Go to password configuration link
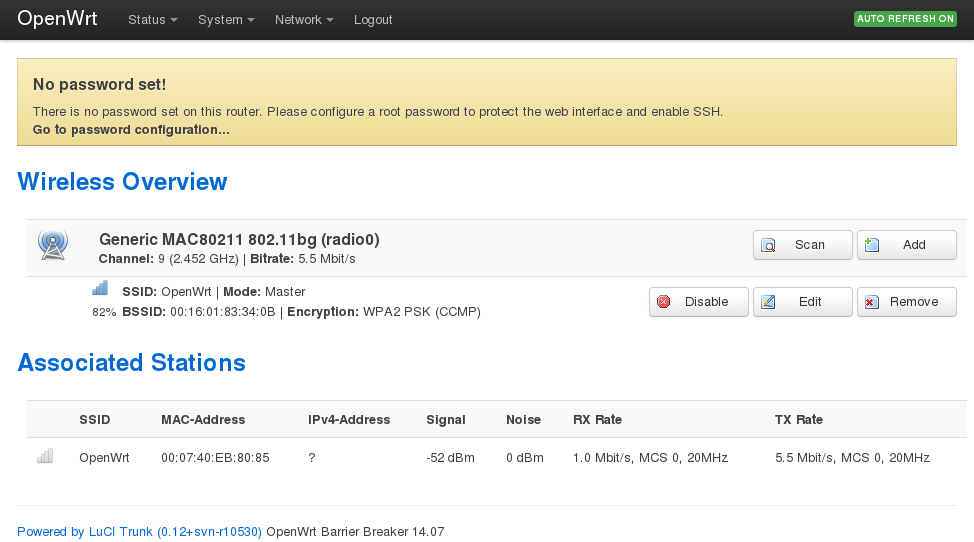Viewport: 974px width, 542px height. click(x=131, y=130)
